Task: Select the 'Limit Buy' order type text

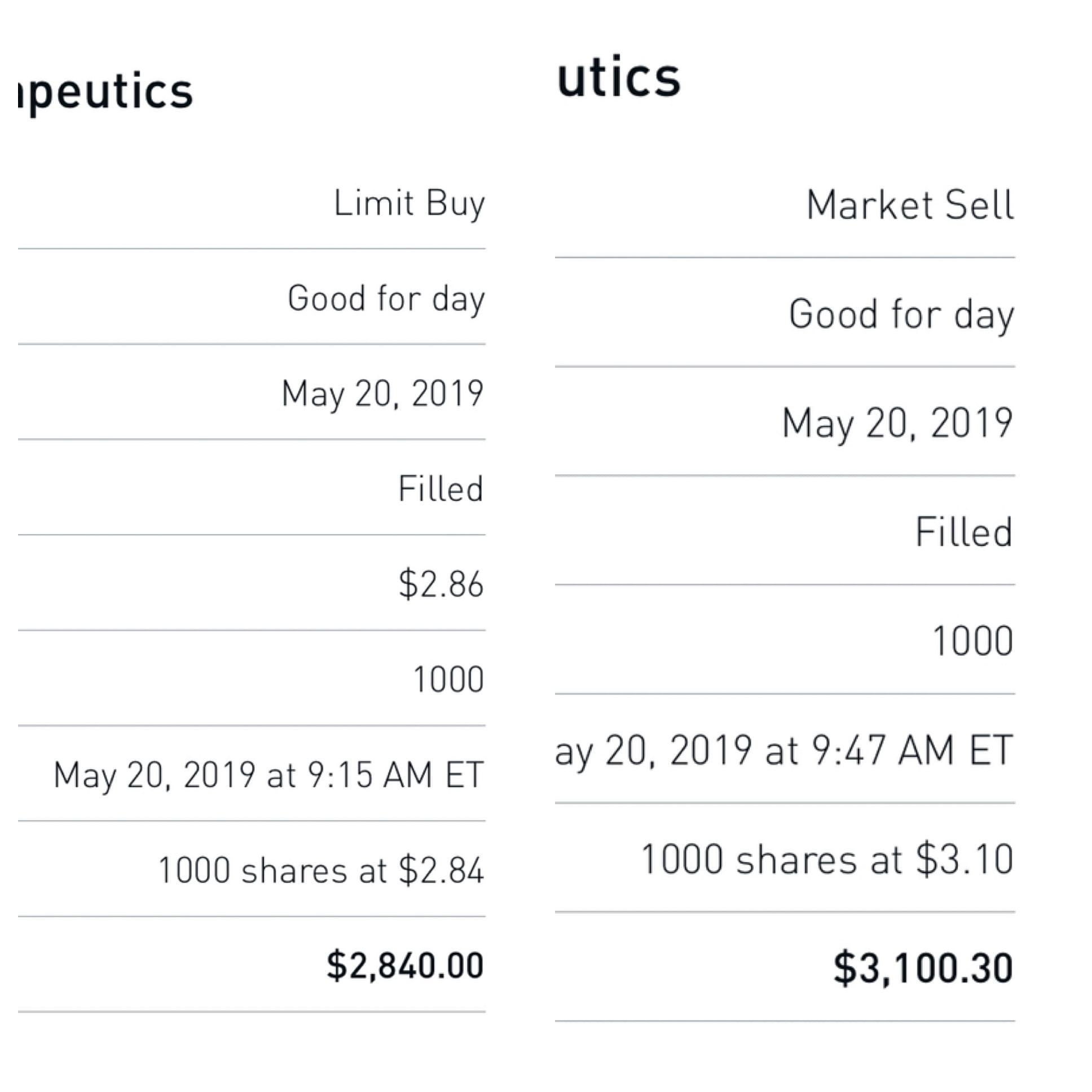Action: 408,204
